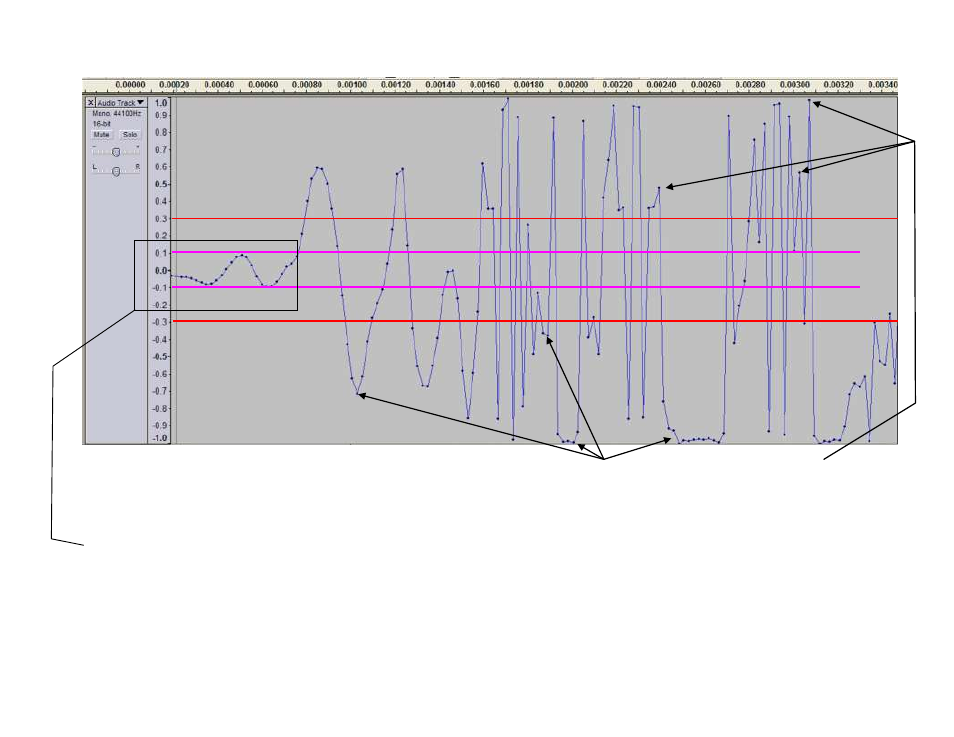Click the -0.3 mark on vertical scale
This screenshot has height=737, width=954.
[159, 322]
